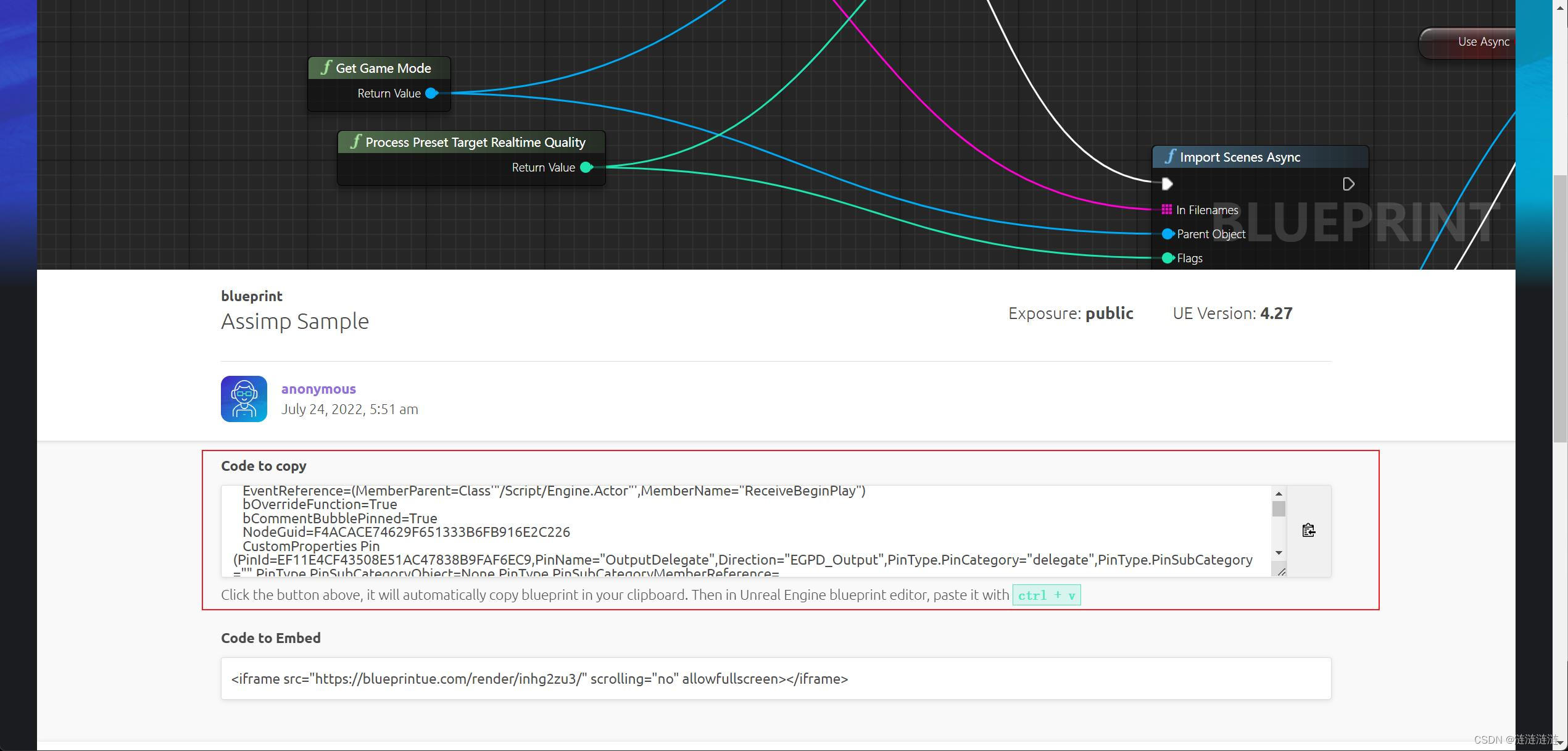Viewport: 1568px width, 751px height.
Task: Click the ctrl + v shortcut badge
Action: coord(1047,595)
